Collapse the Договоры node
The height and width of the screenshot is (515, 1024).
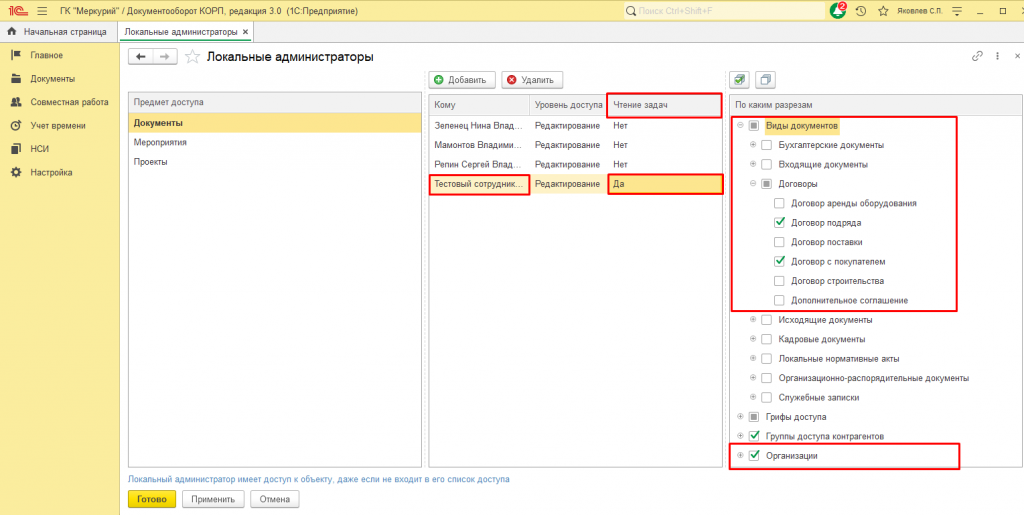[x=753, y=184]
